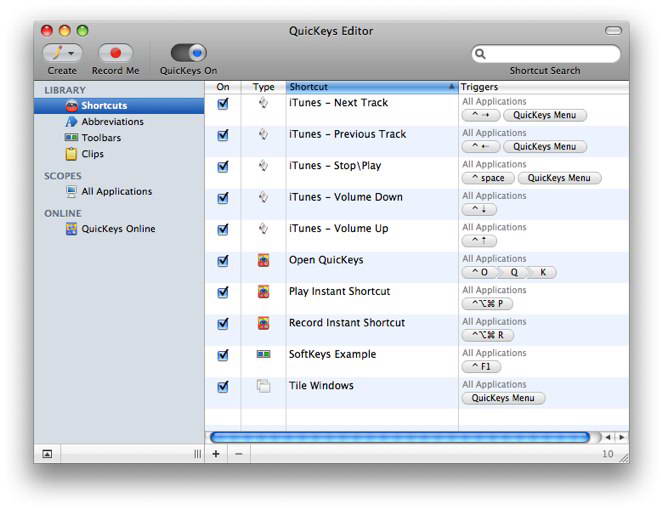
Task: Click hotkey trigger for Play Instant Shortcut
Action: pos(488,304)
